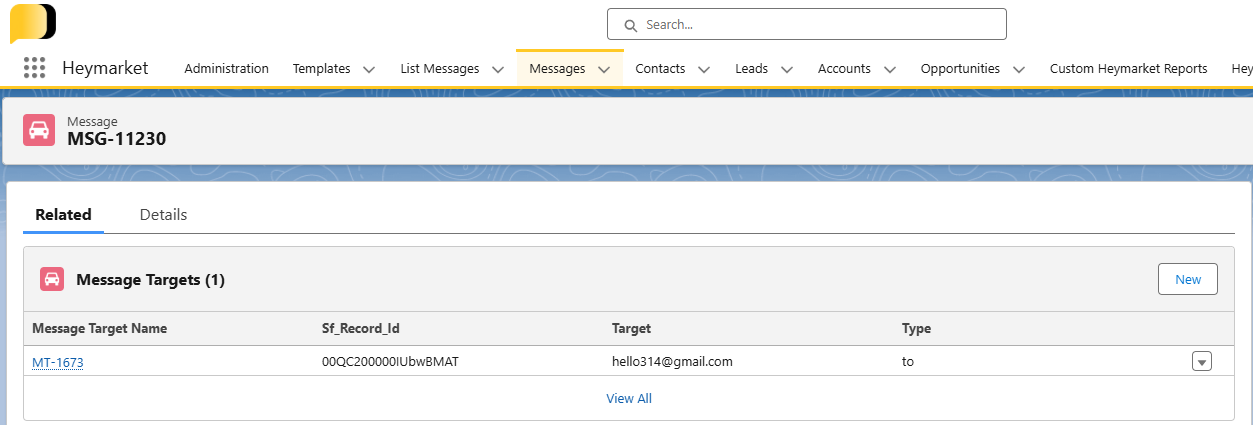Expand the List Messages tab chevron
The image size is (1253, 425).
[497, 70]
